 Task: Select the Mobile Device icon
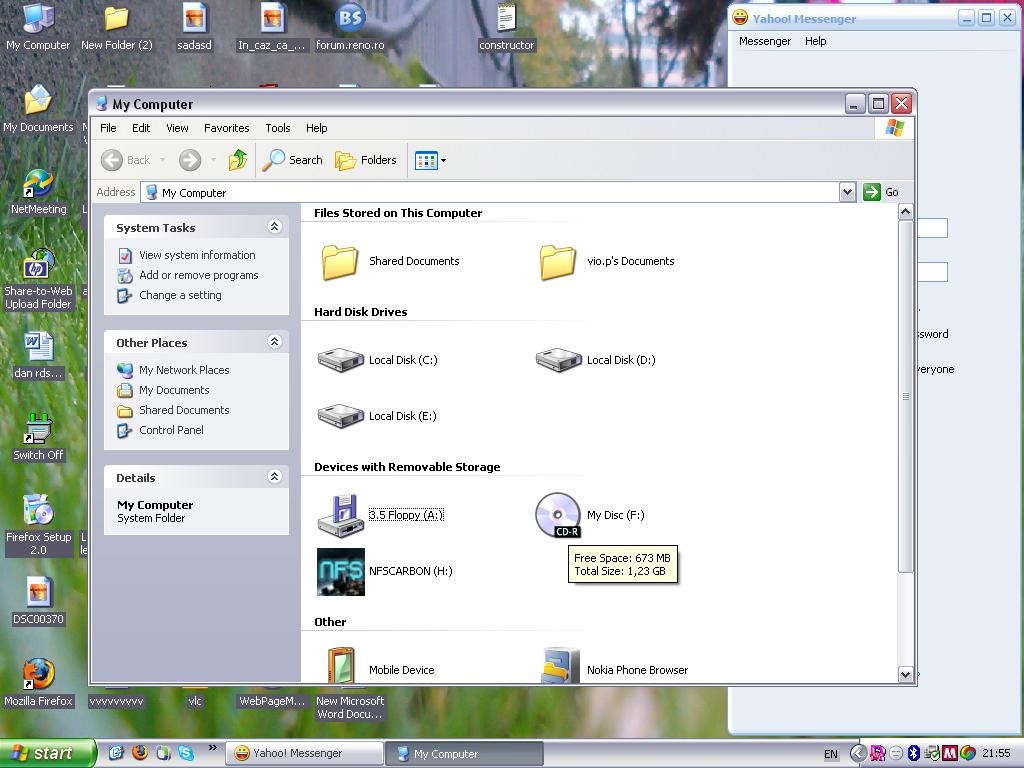340,665
